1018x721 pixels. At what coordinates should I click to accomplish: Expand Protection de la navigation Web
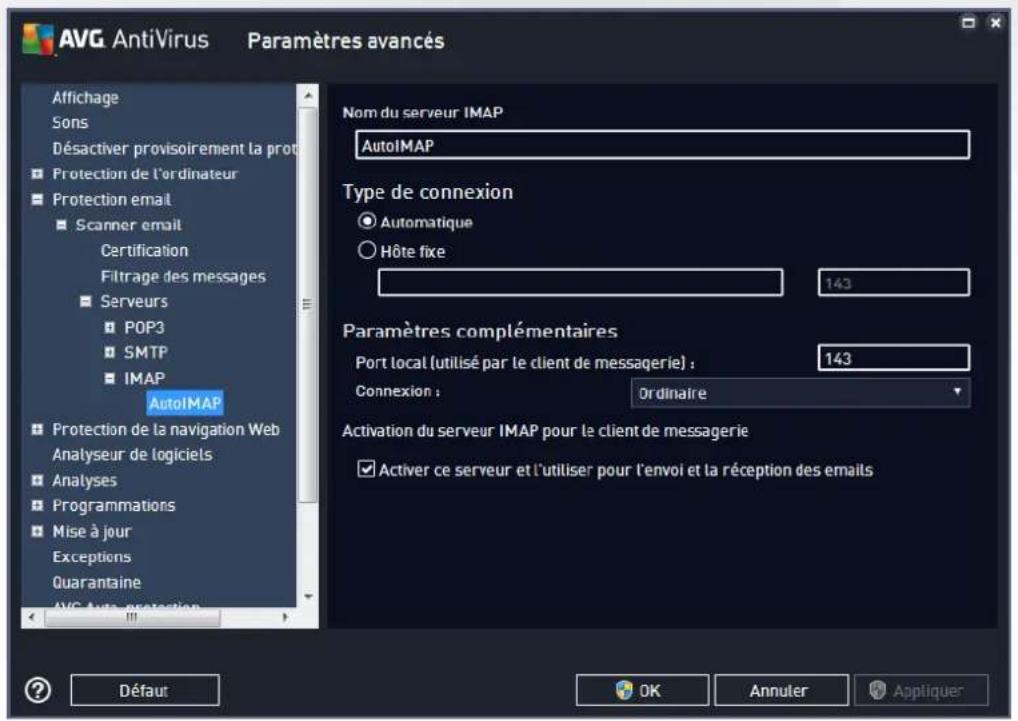tap(38, 429)
